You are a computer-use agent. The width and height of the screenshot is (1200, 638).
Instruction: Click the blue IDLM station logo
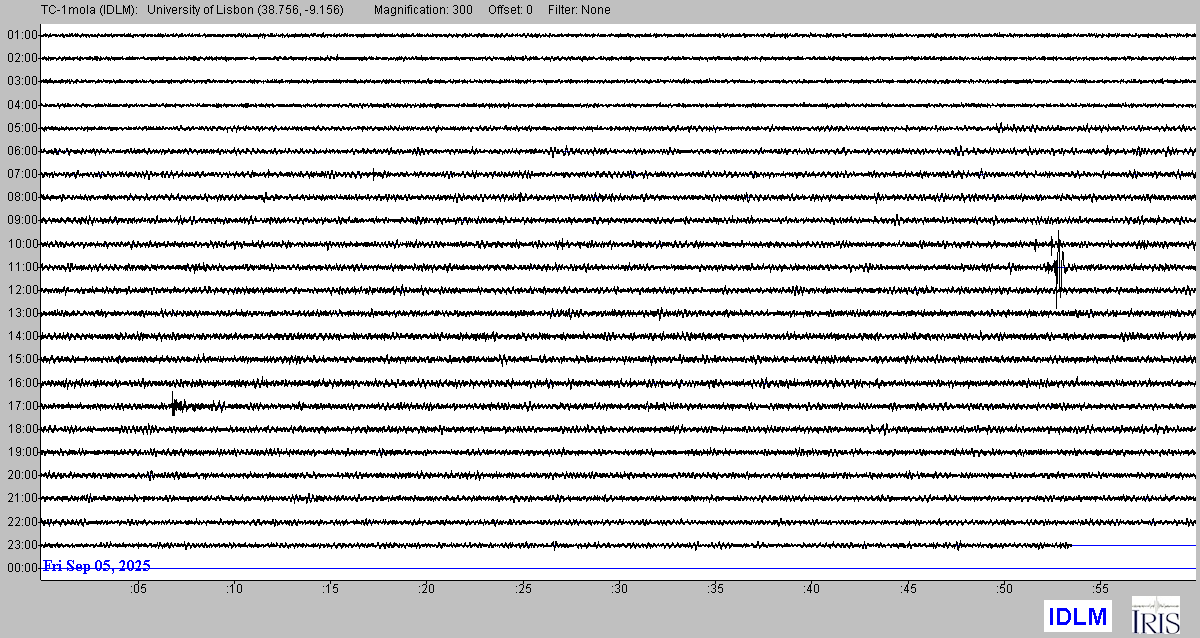pyautogui.click(x=1077, y=616)
